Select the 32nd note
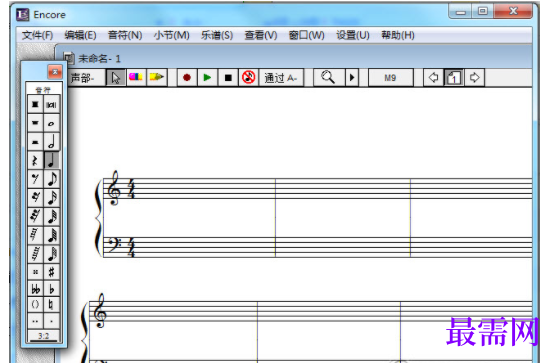558x363 pixels. pyautogui.click(x=52, y=216)
